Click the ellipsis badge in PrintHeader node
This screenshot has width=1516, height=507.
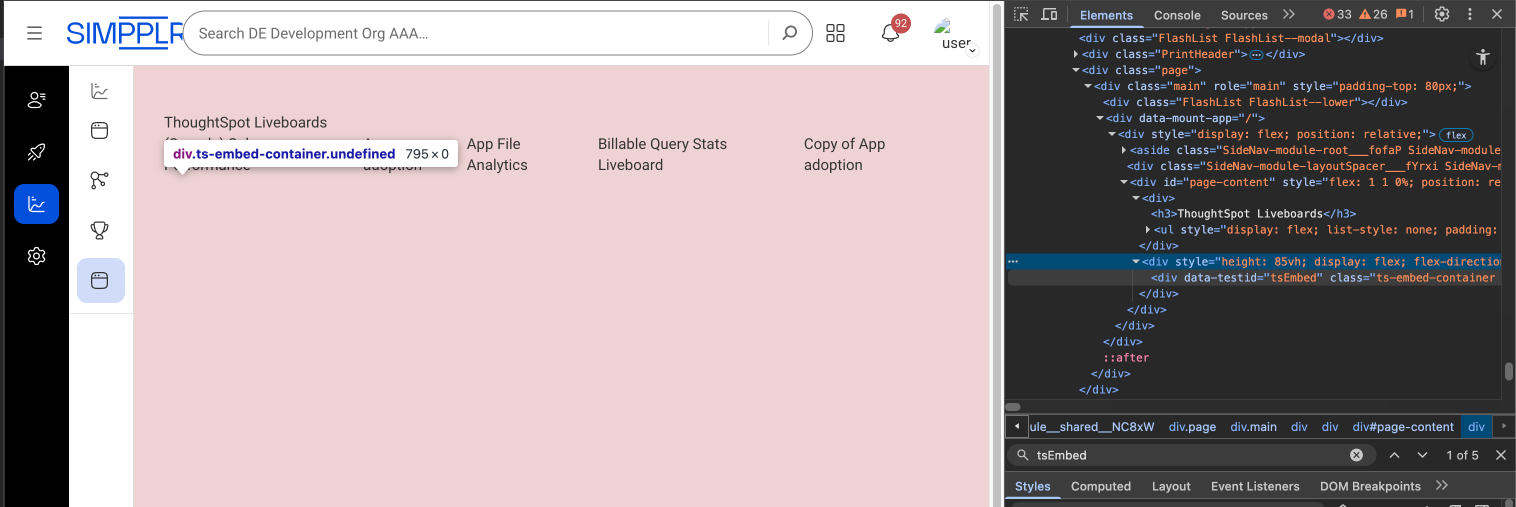[x=1257, y=54]
